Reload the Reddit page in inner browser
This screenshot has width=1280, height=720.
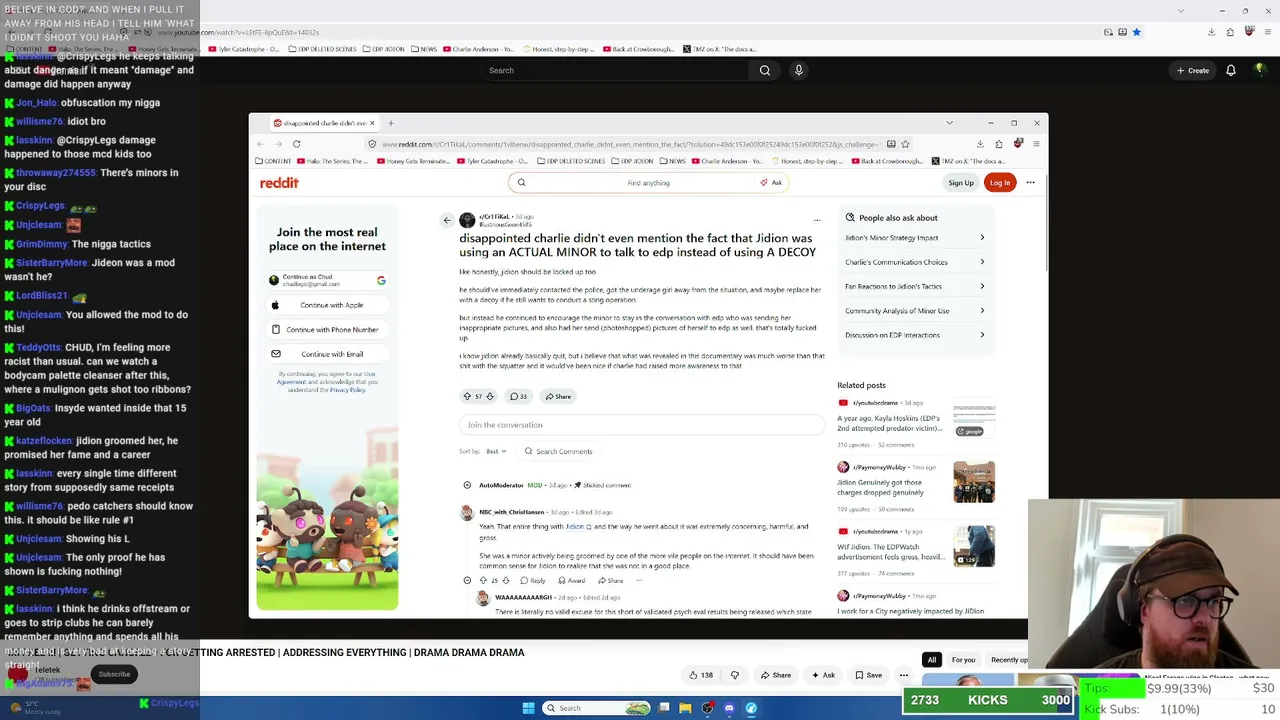296,144
